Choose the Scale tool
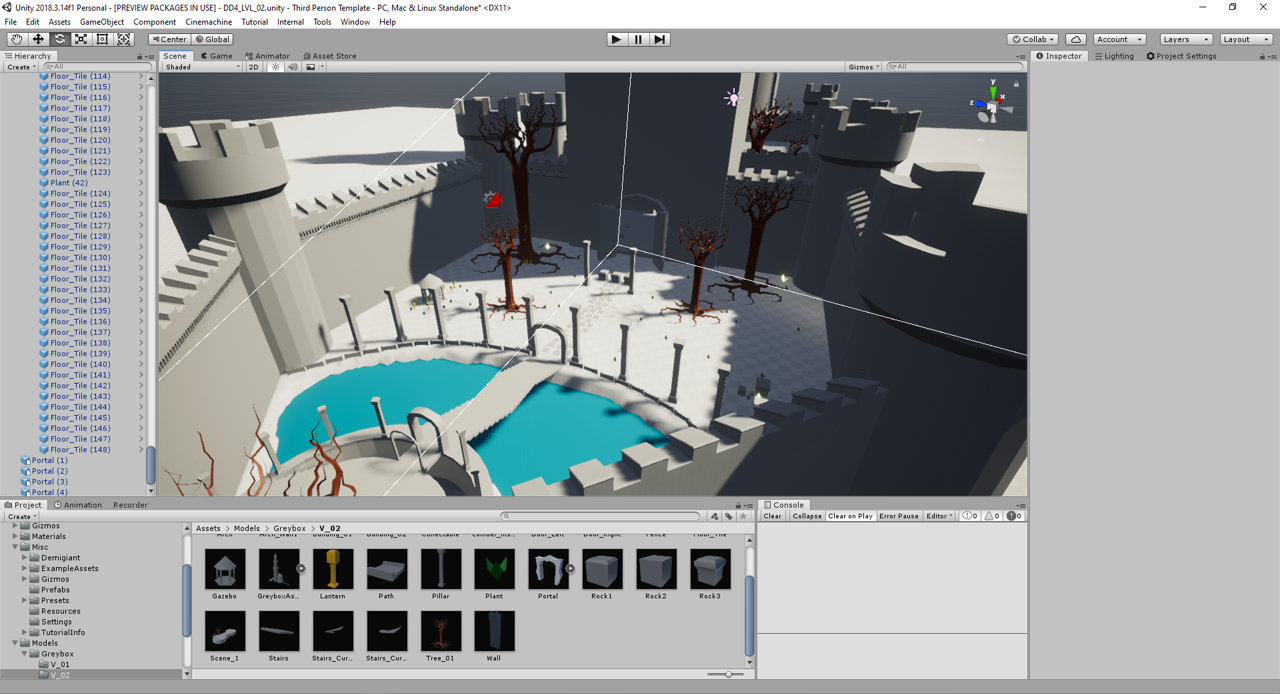Screen dimensions: 1280x694 [x=81, y=39]
